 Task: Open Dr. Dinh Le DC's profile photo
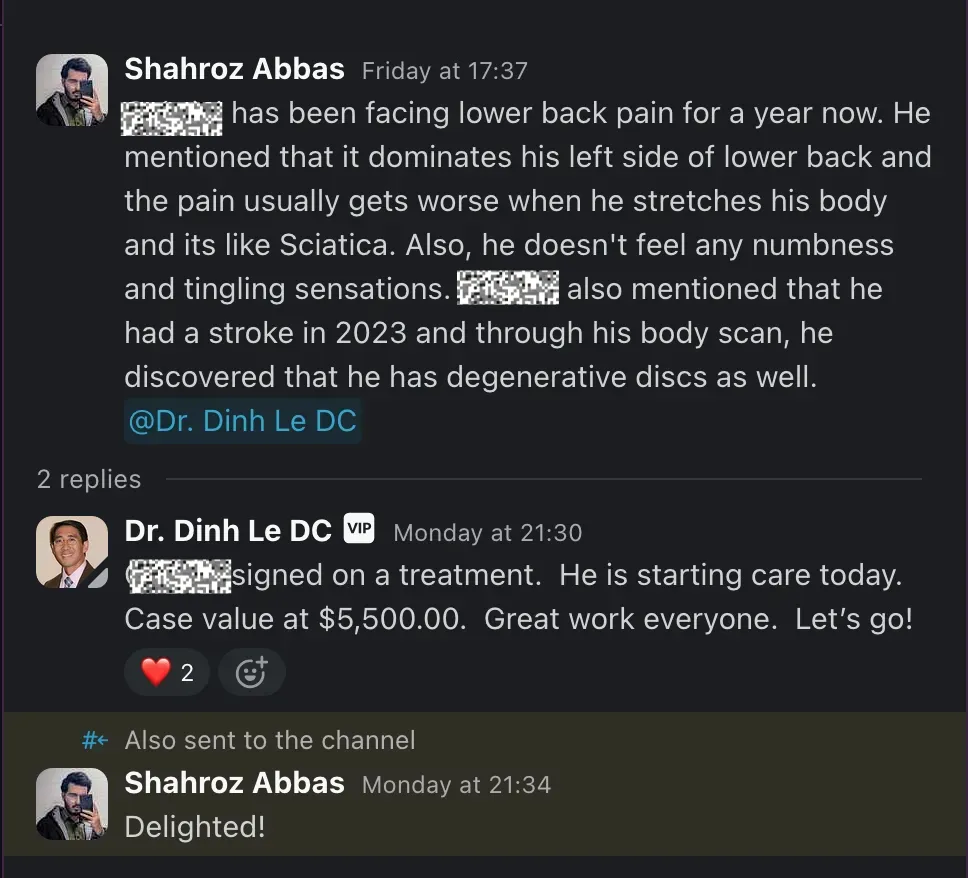[72, 552]
